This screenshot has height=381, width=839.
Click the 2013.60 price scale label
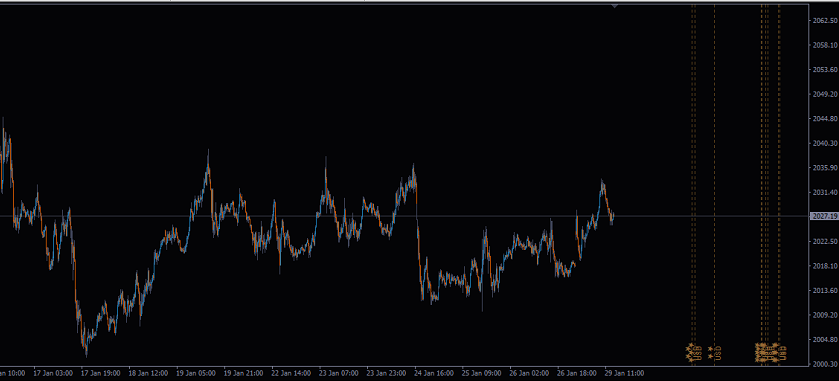[x=825, y=291]
